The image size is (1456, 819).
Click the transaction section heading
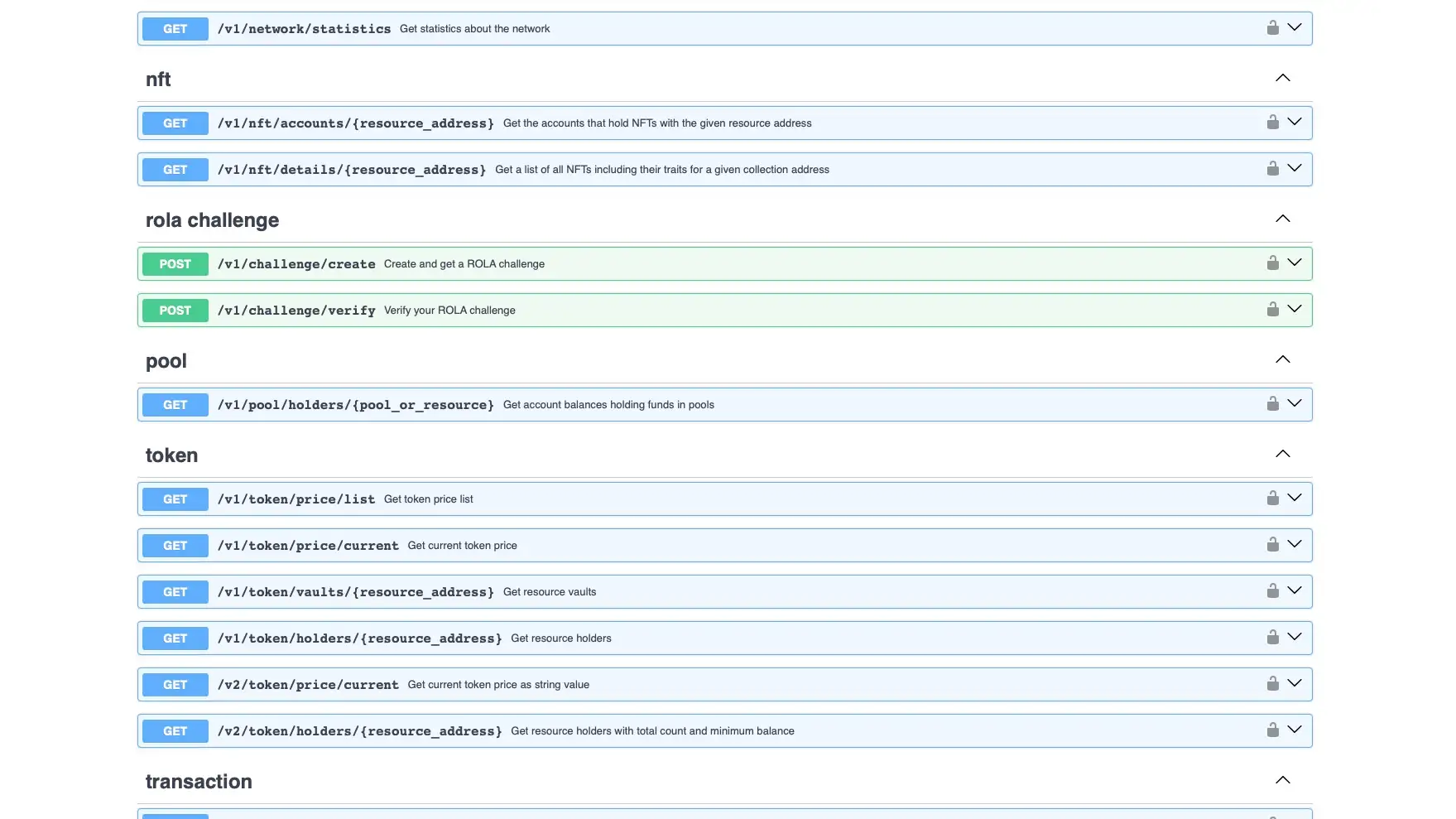pyautogui.click(x=199, y=782)
